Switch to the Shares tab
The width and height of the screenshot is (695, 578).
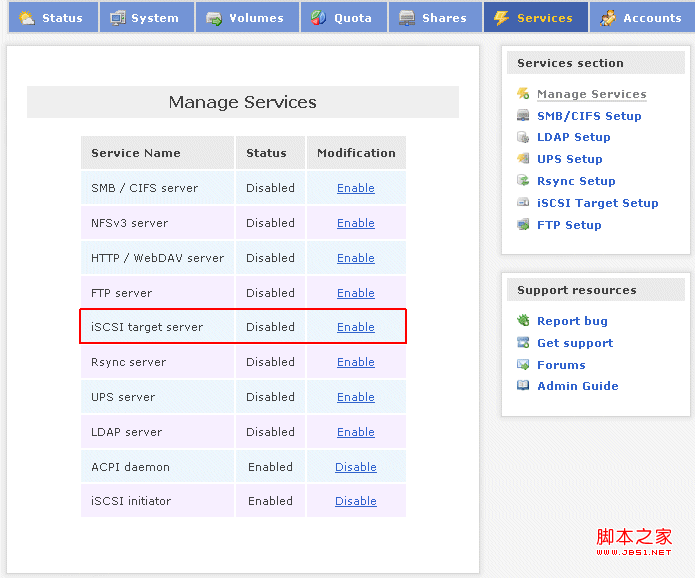tap(433, 18)
